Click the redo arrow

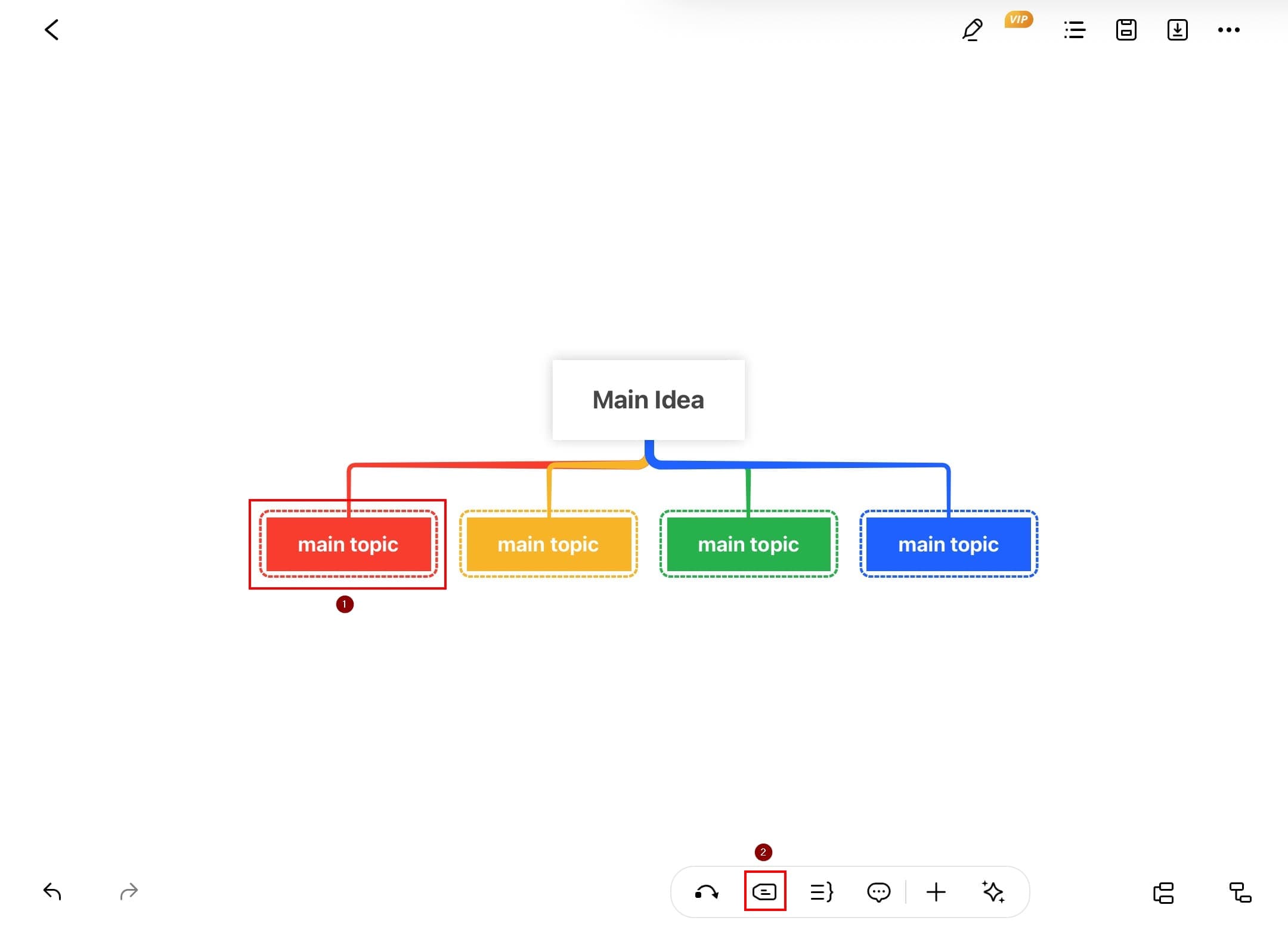(x=129, y=892)
